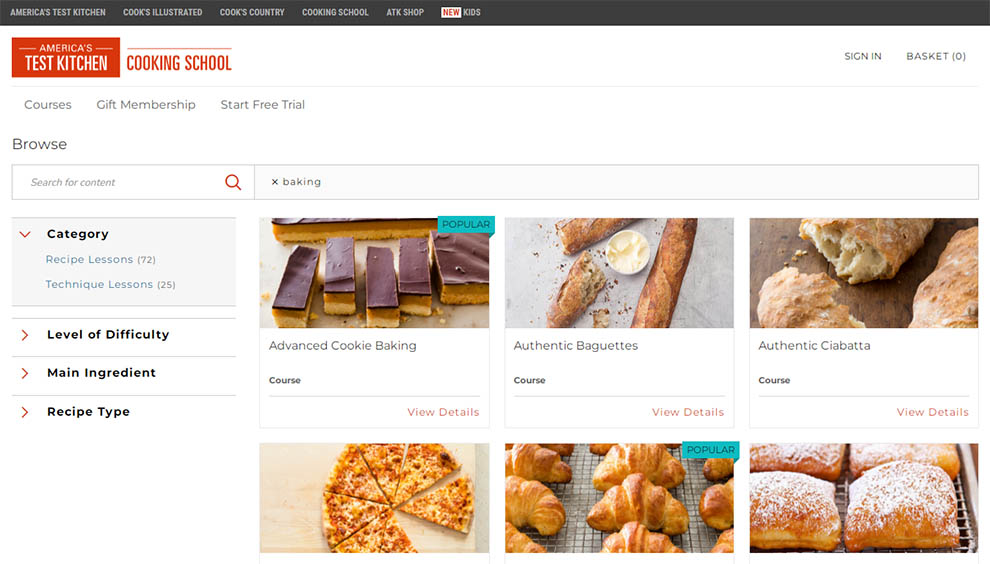990x564 pixels.
Task: Open the Basket (0)
Action: [x=936, y=56]
